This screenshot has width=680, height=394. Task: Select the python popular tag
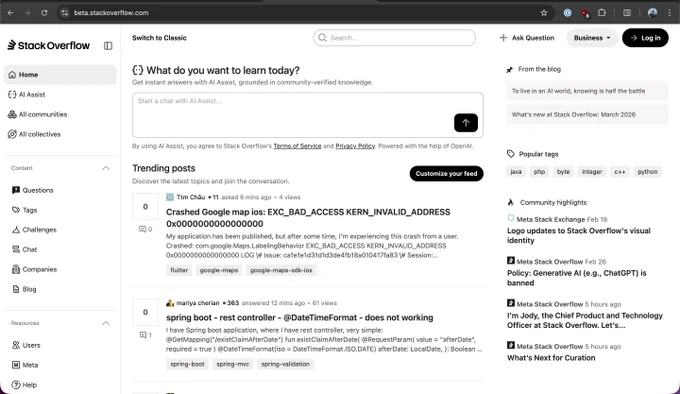point(647,172)
